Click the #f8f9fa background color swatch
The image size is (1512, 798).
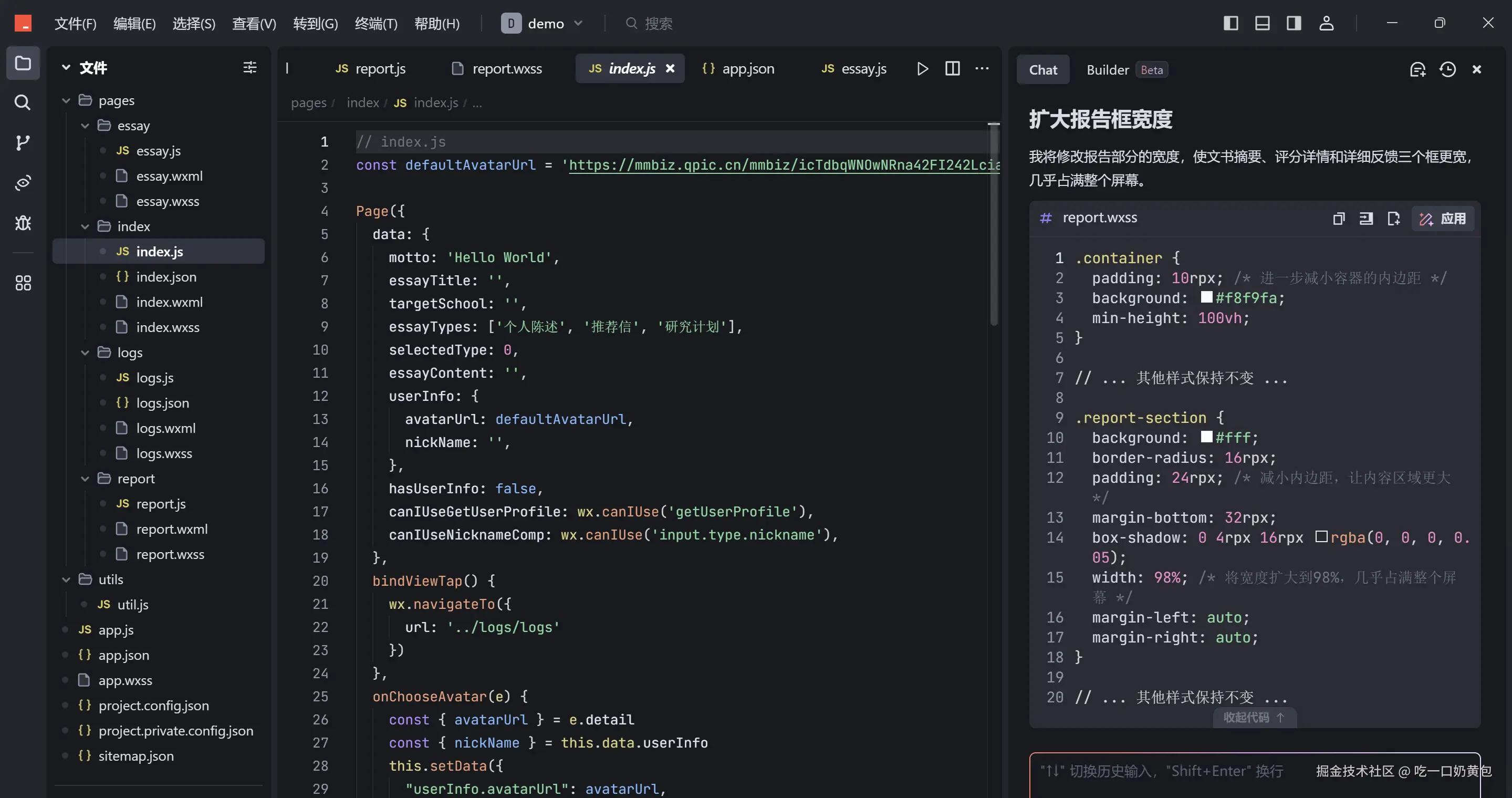1206,298
